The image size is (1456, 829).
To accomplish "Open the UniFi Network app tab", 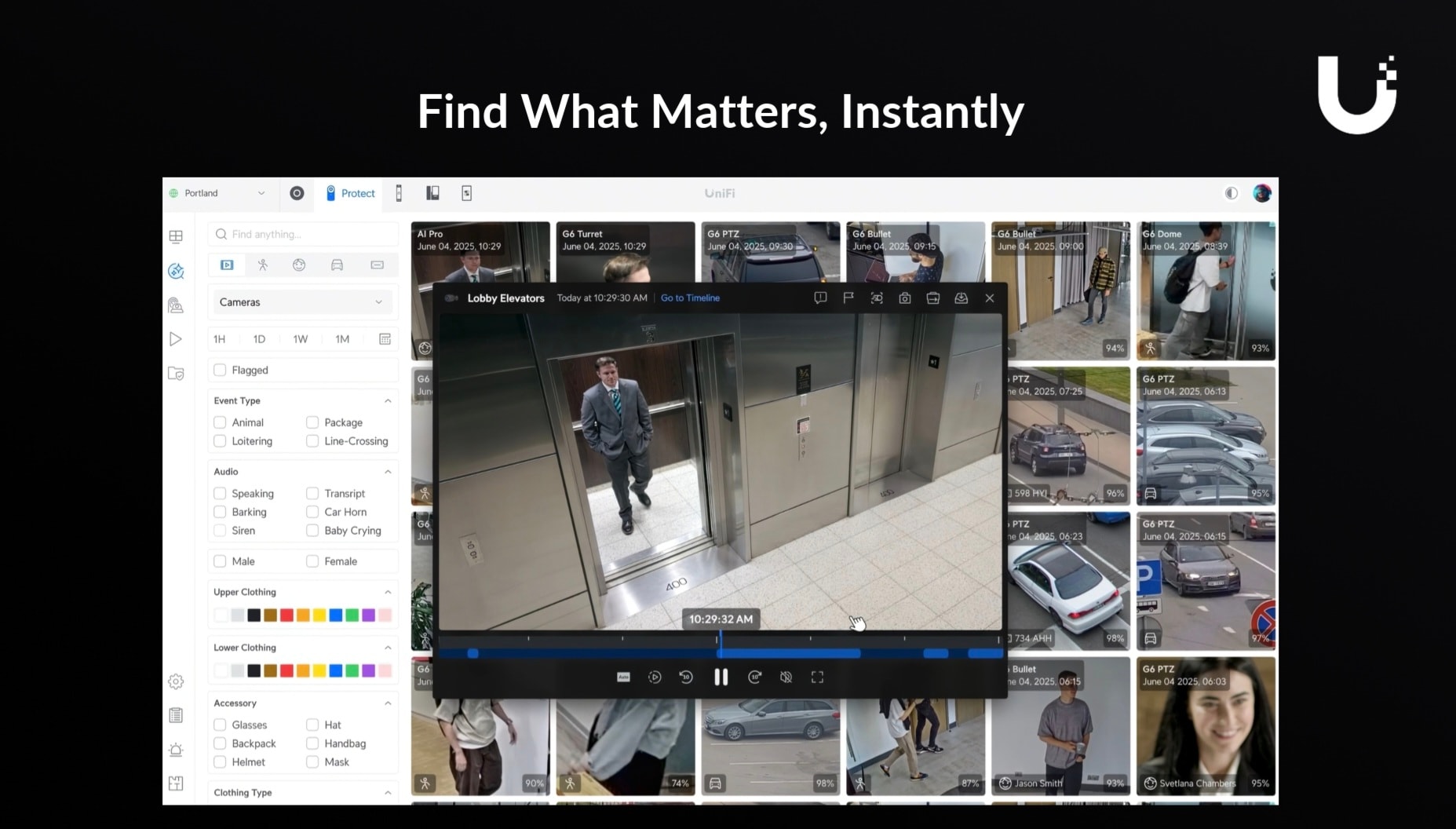I will pos(297,193).
